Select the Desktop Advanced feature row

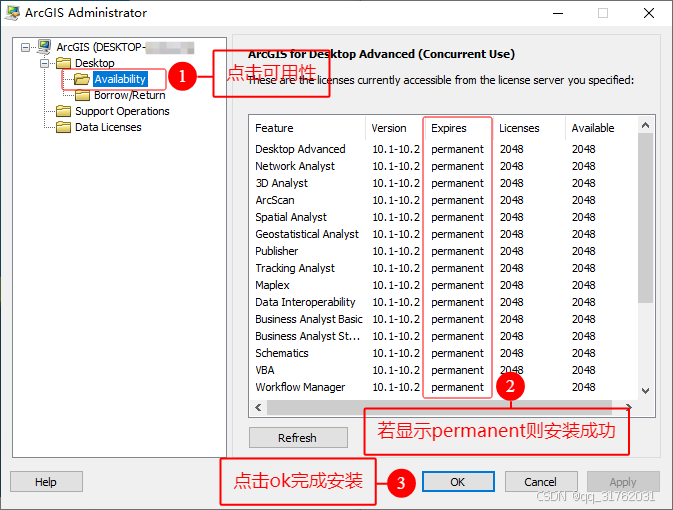444,149
